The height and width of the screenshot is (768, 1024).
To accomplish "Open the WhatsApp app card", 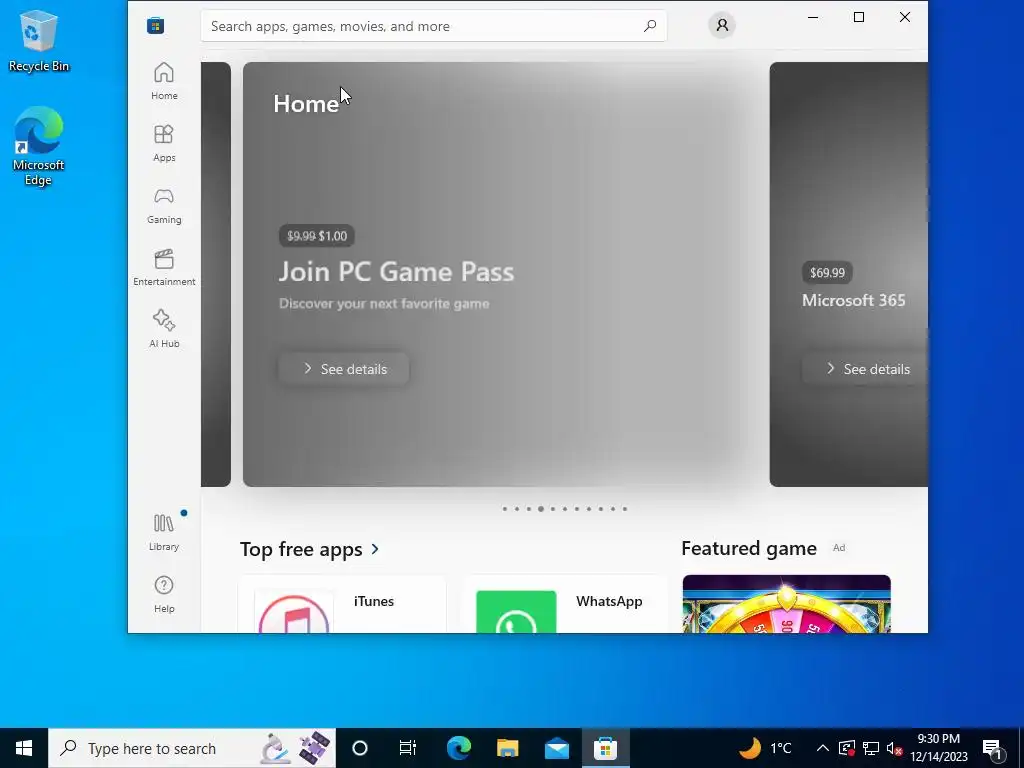I will (x=566, y=604).
